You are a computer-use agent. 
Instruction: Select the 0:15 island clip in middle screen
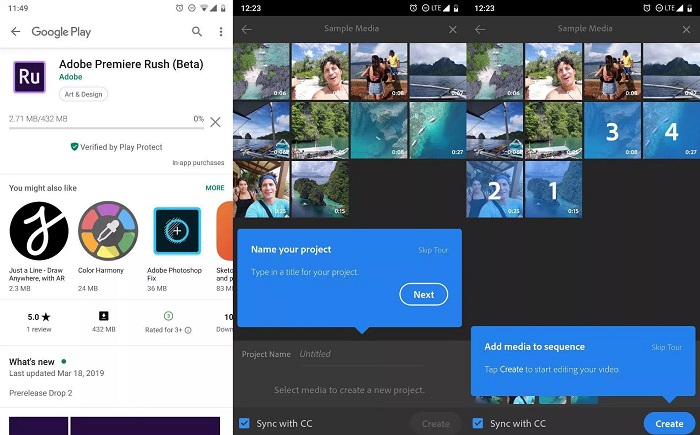point(320,189)
